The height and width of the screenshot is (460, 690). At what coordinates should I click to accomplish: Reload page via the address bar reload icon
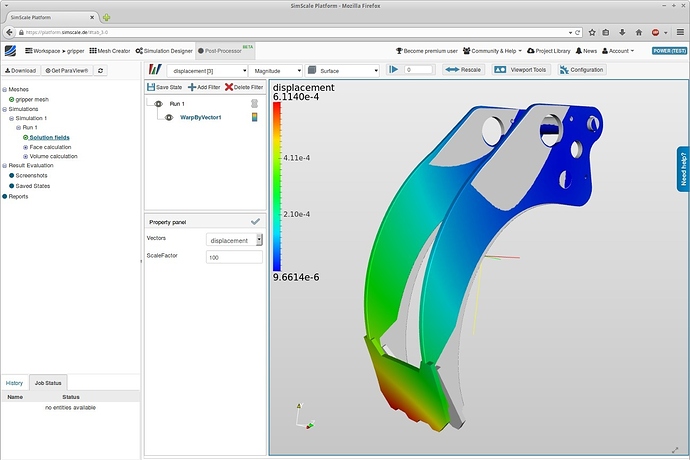[x=578, y=33]
